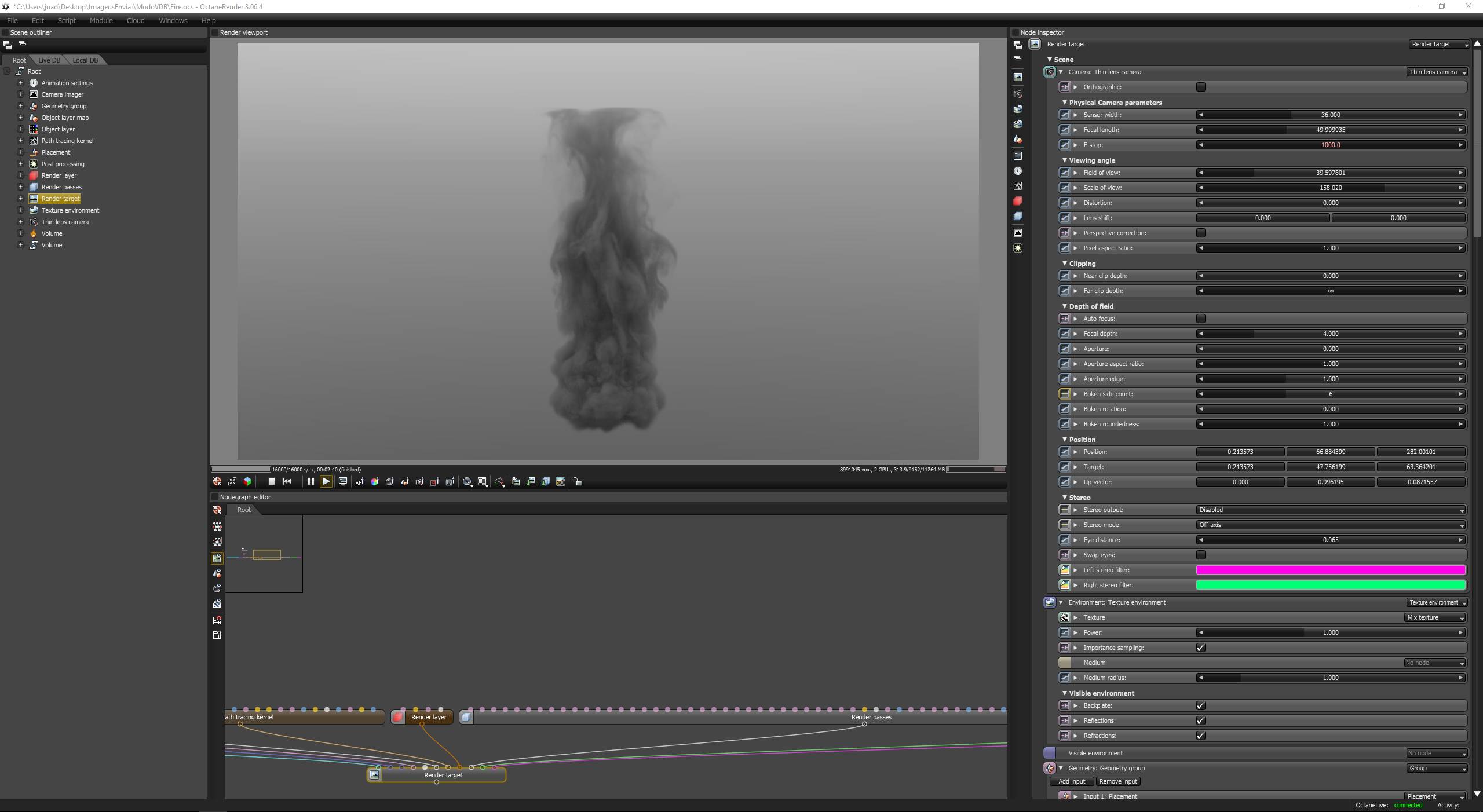Pause the render in viewport toolbar
Image resolution: width=1483 pixels, height=812 pixels.
[x=311, y=481]
